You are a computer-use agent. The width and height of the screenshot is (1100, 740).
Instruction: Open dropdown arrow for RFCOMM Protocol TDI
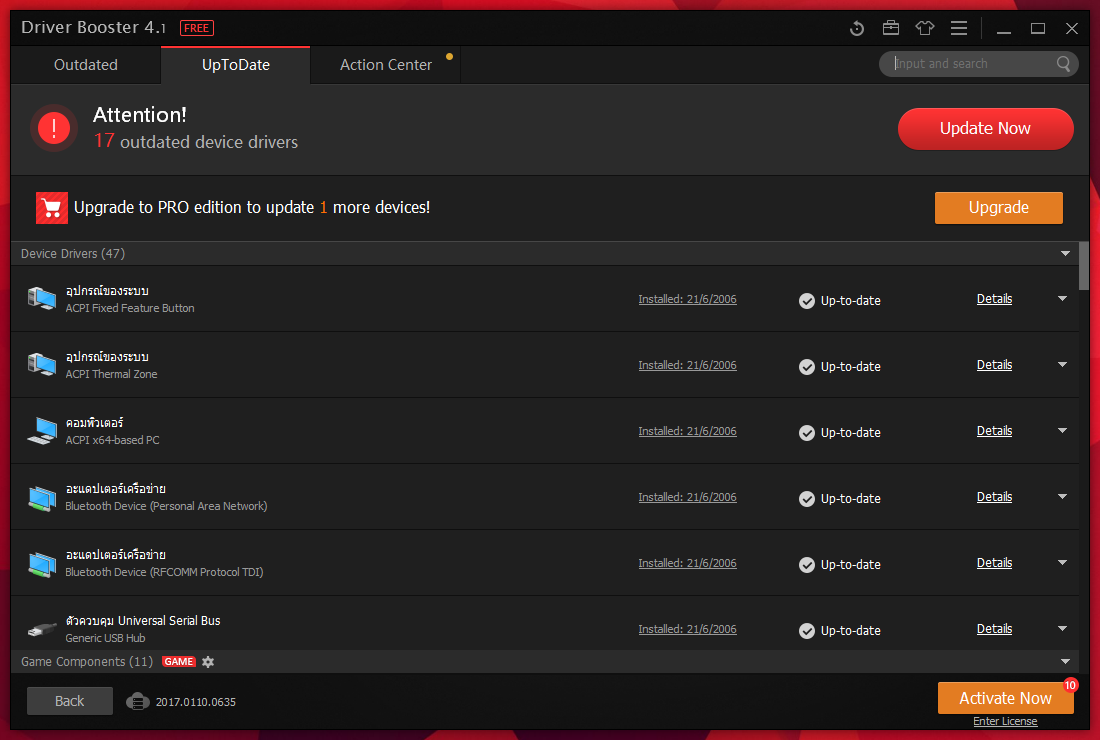[x=1062, y=563]
